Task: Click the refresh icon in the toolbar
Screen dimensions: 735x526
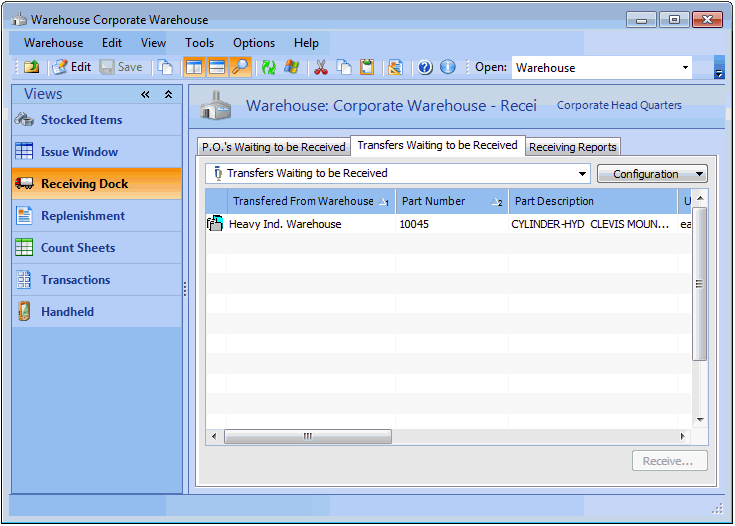Action: (268, 68)
